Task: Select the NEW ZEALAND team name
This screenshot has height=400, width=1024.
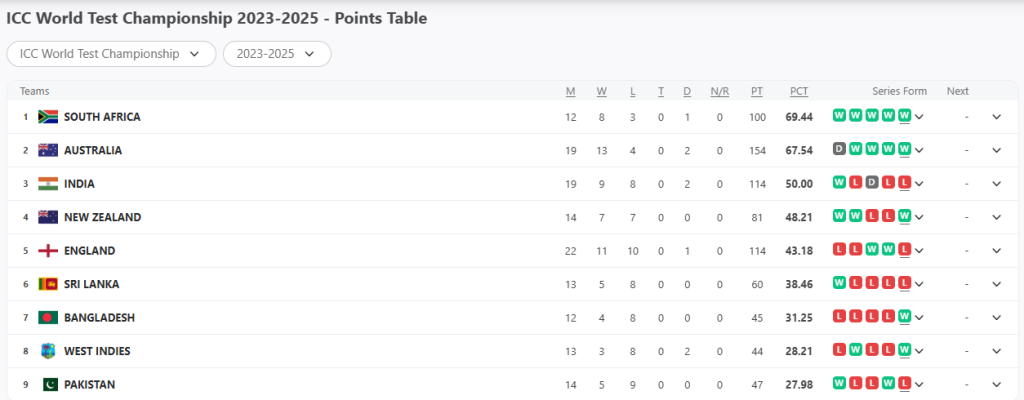Action: click(103, 217)
